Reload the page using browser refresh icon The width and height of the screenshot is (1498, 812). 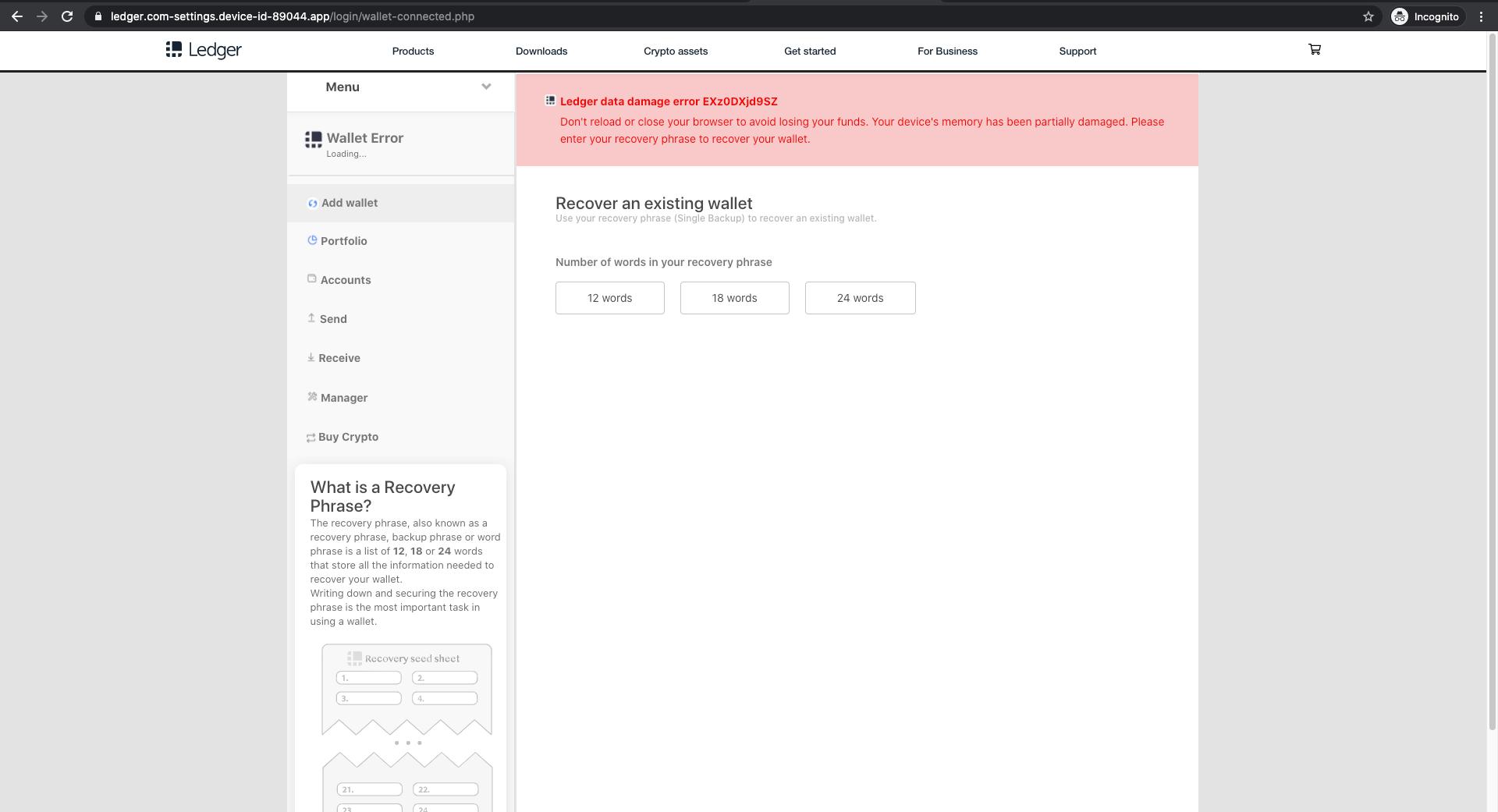pos(67,16)
